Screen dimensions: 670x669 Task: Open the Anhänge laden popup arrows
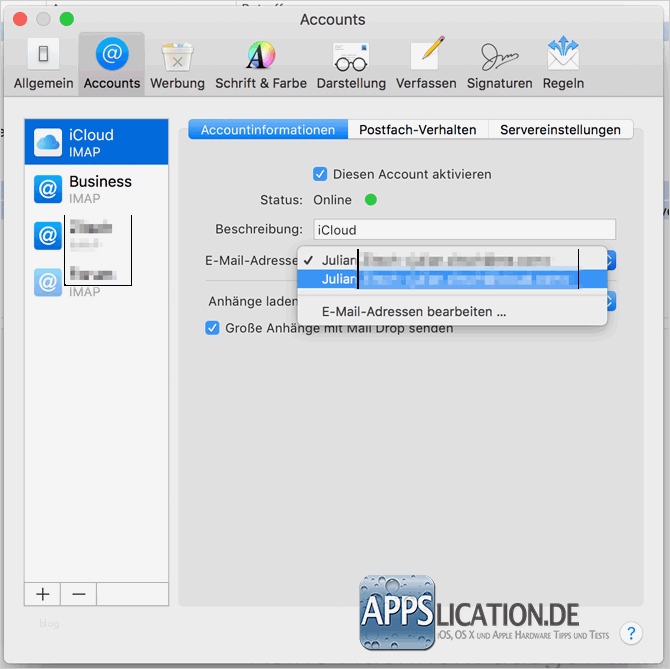click(x=611, y=302)
